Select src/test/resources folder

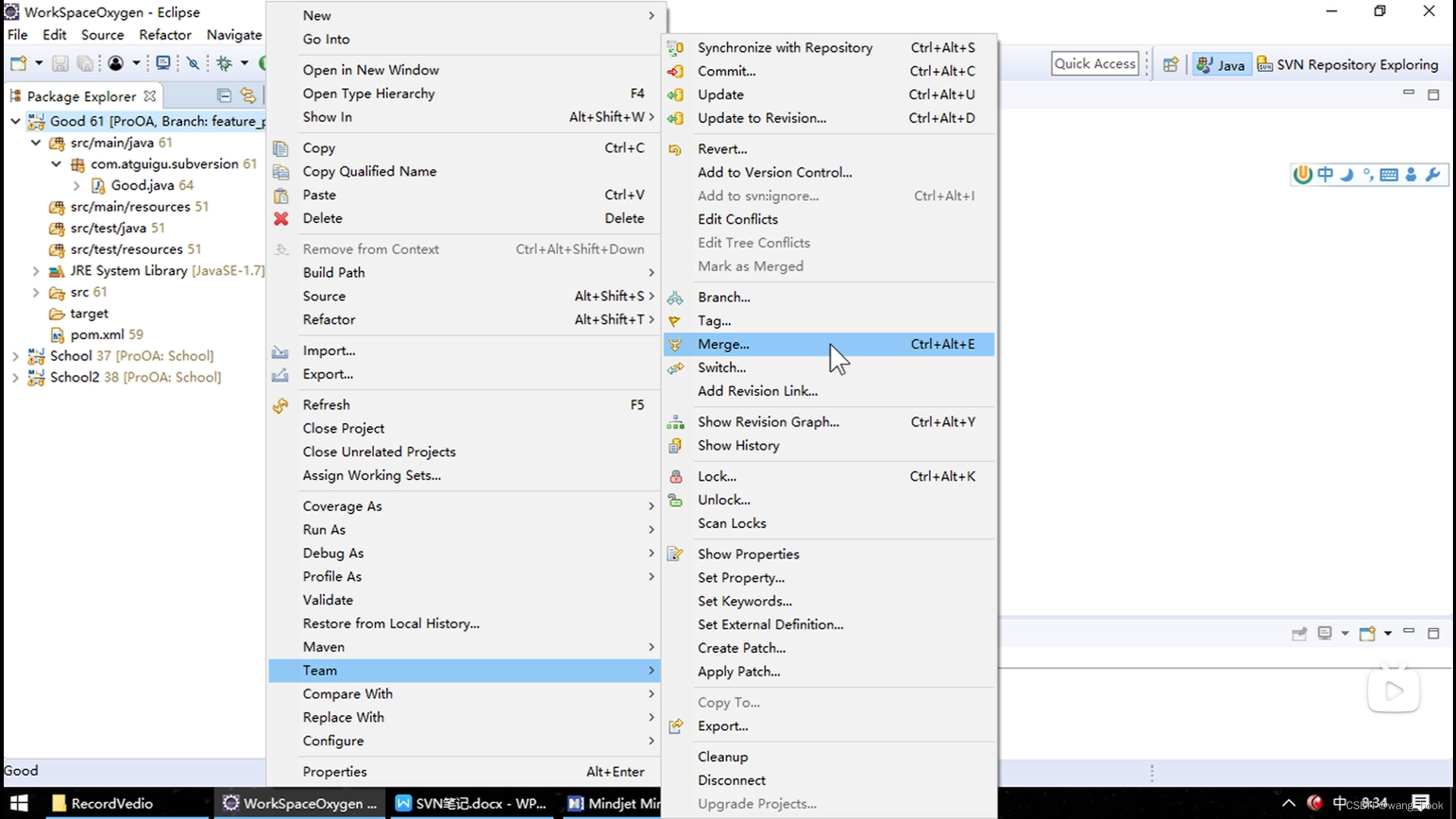pos(127,249)
